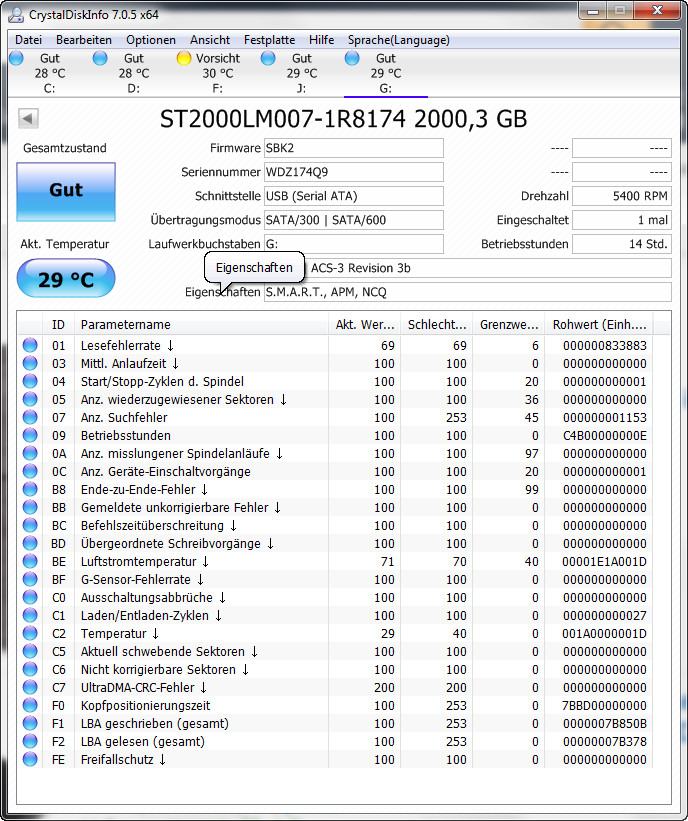This screenshot has width=688, height=821.
Task: Click status icon of Luftstromtemperatur row
Action: coord(30,561)
